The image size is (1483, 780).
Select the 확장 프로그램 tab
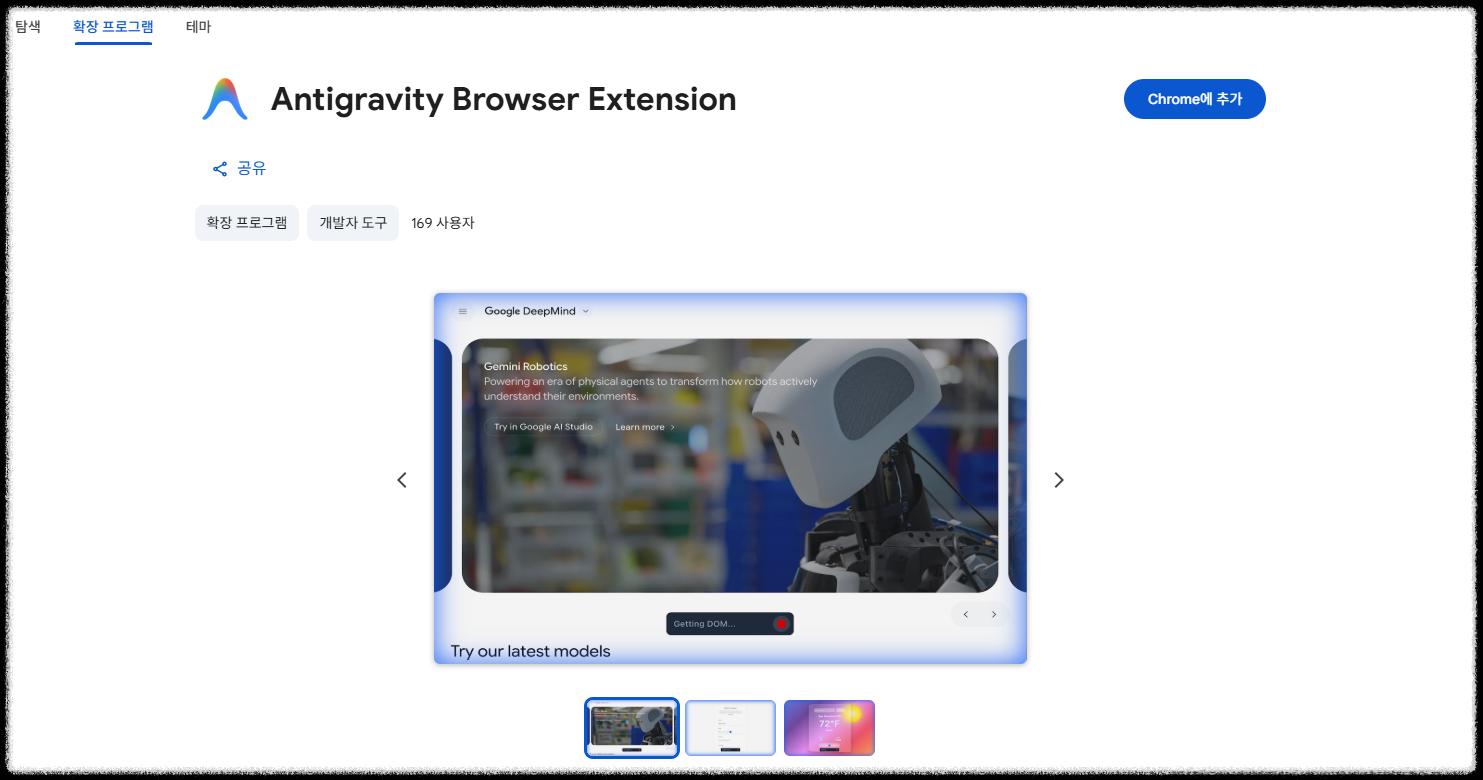(113, 27)
